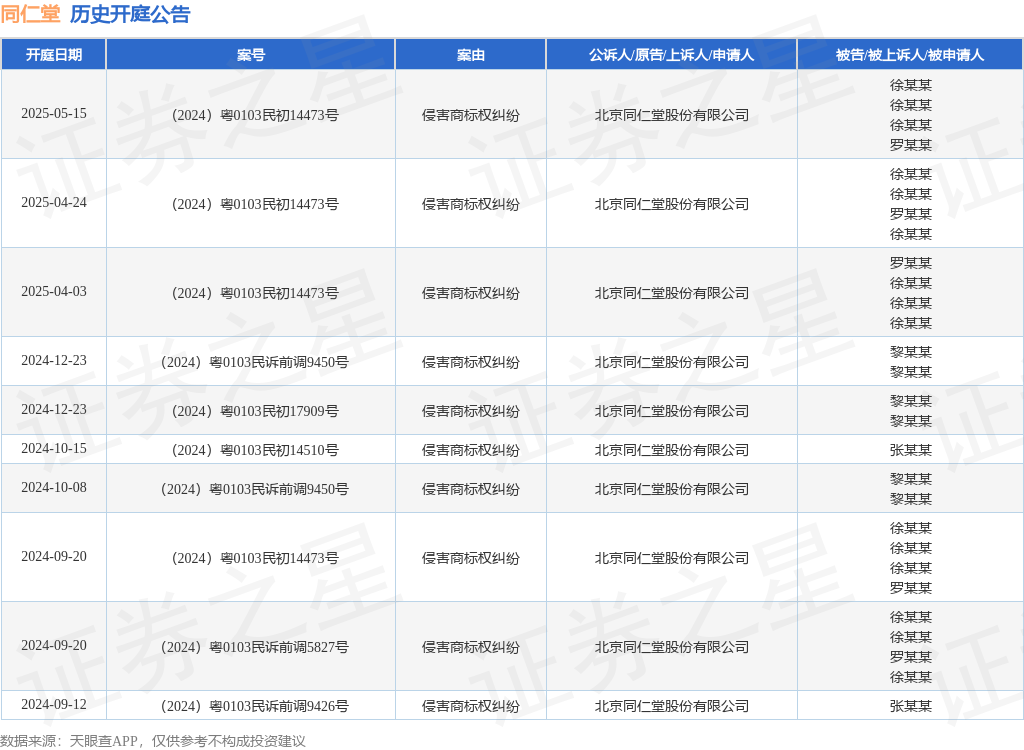Screen dimensions: 1024x750
Task: Click defendant 罗某某 in the 2025-04-03 row
Action: [910, 263]
